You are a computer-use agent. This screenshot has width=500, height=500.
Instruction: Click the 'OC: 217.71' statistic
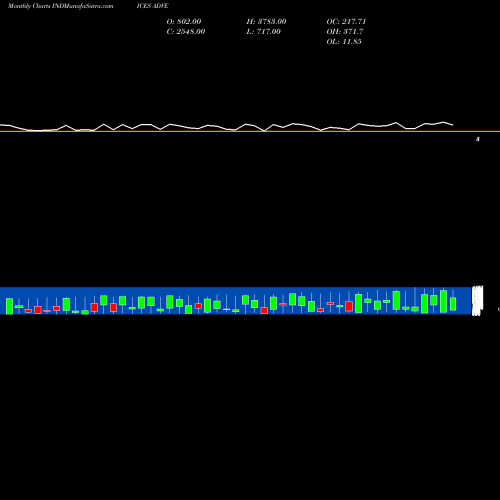(346, 21)
